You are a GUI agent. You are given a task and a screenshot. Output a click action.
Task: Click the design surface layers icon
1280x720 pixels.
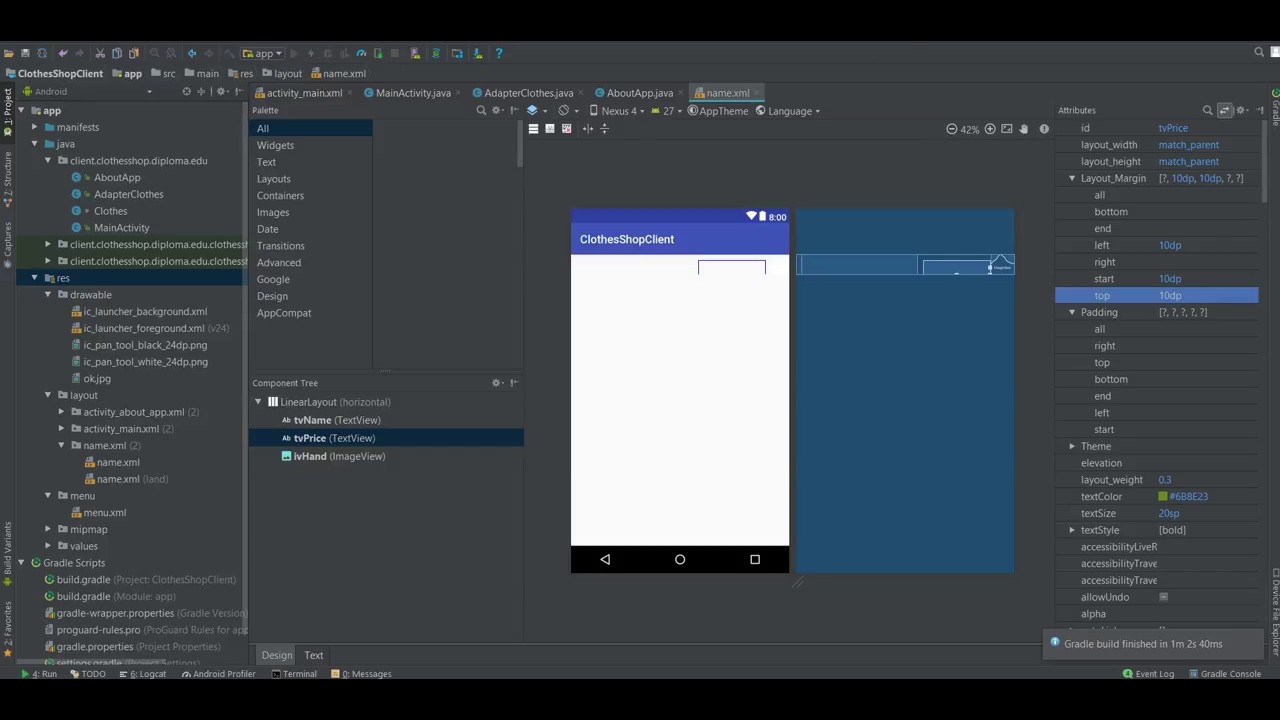[x=532, y=111]
